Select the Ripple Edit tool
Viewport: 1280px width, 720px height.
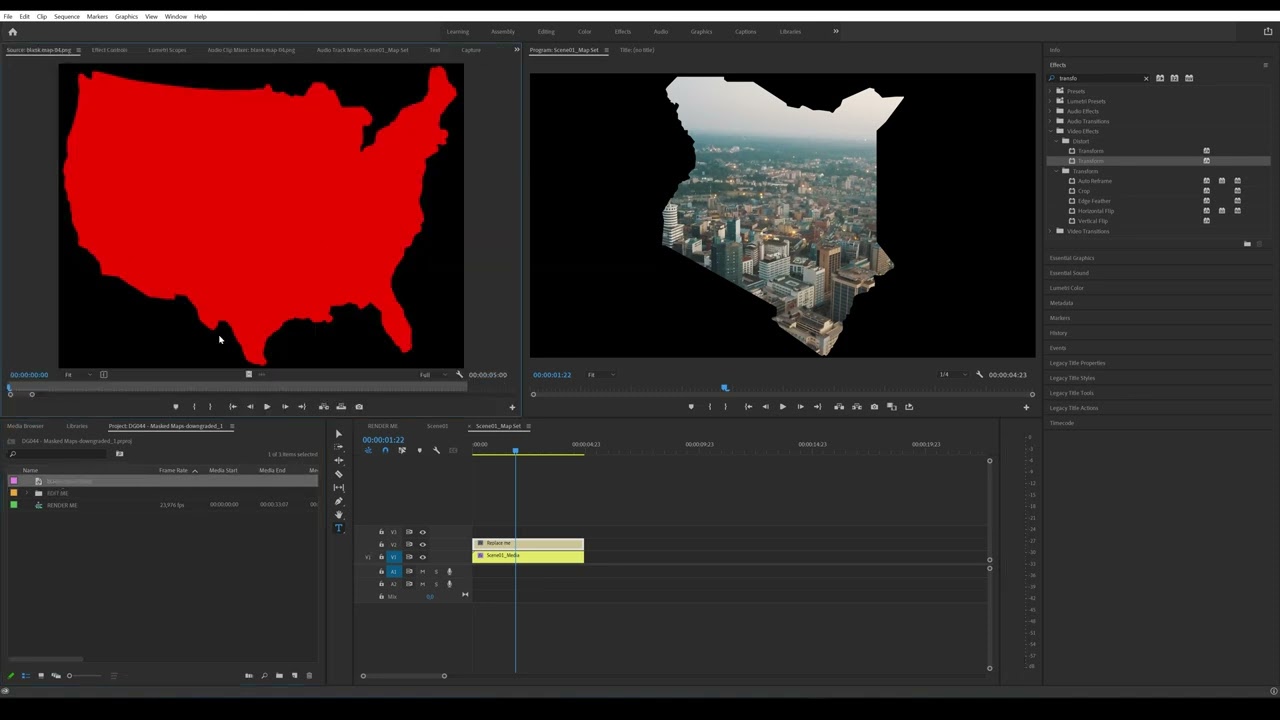(x=338, y=461)
